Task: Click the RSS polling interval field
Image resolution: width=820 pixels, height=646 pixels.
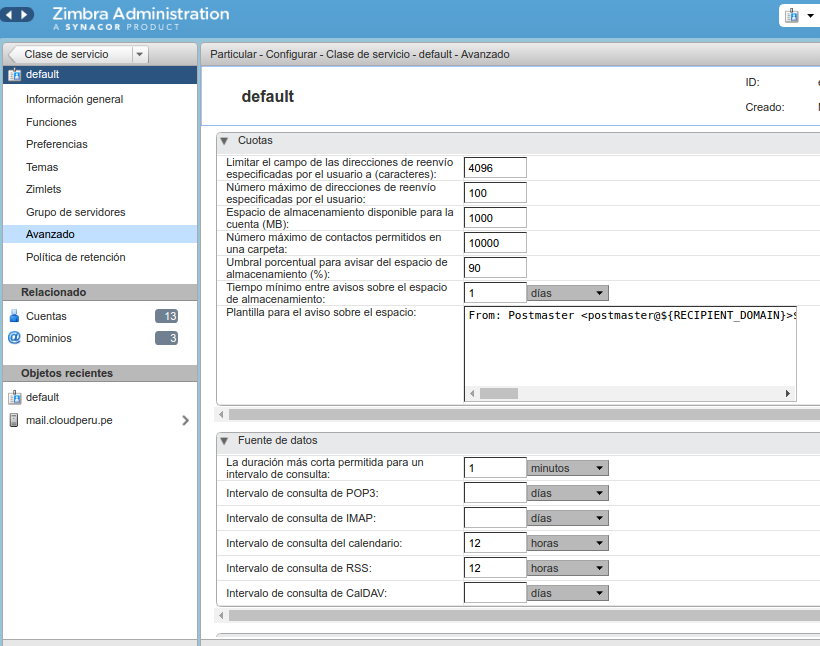Action: 495,568
